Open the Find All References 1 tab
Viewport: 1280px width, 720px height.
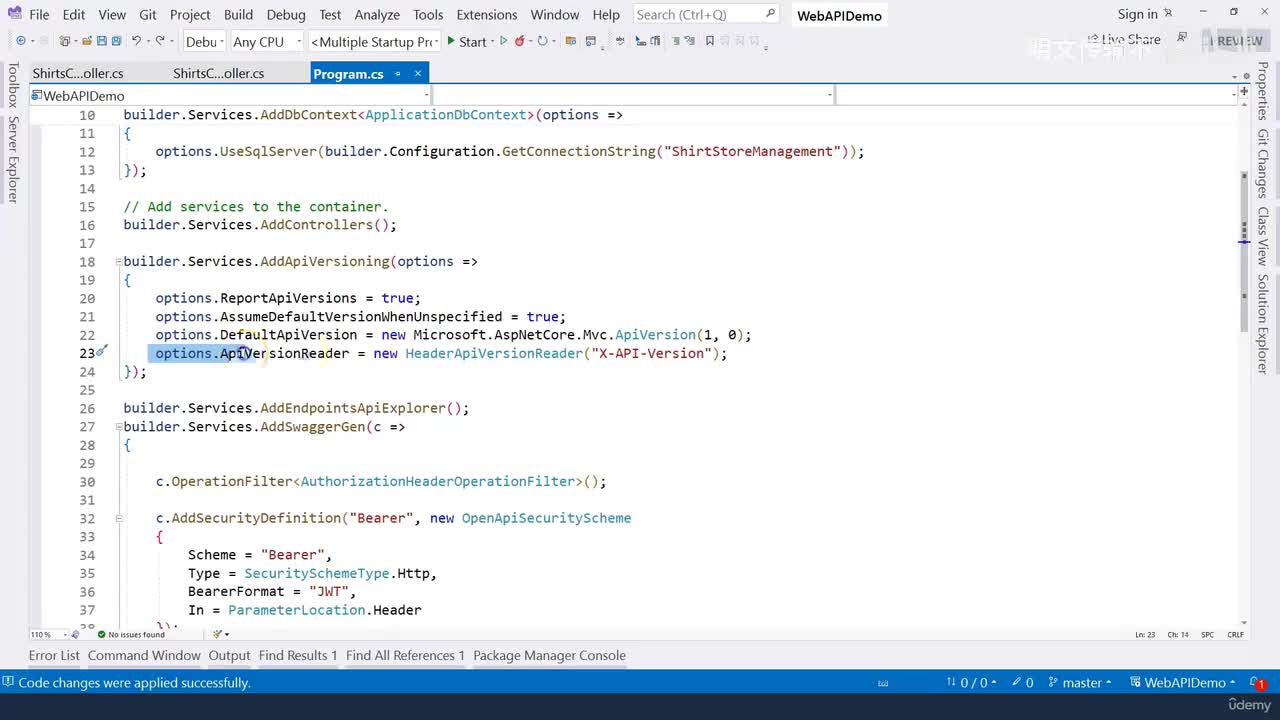point(405,655)
